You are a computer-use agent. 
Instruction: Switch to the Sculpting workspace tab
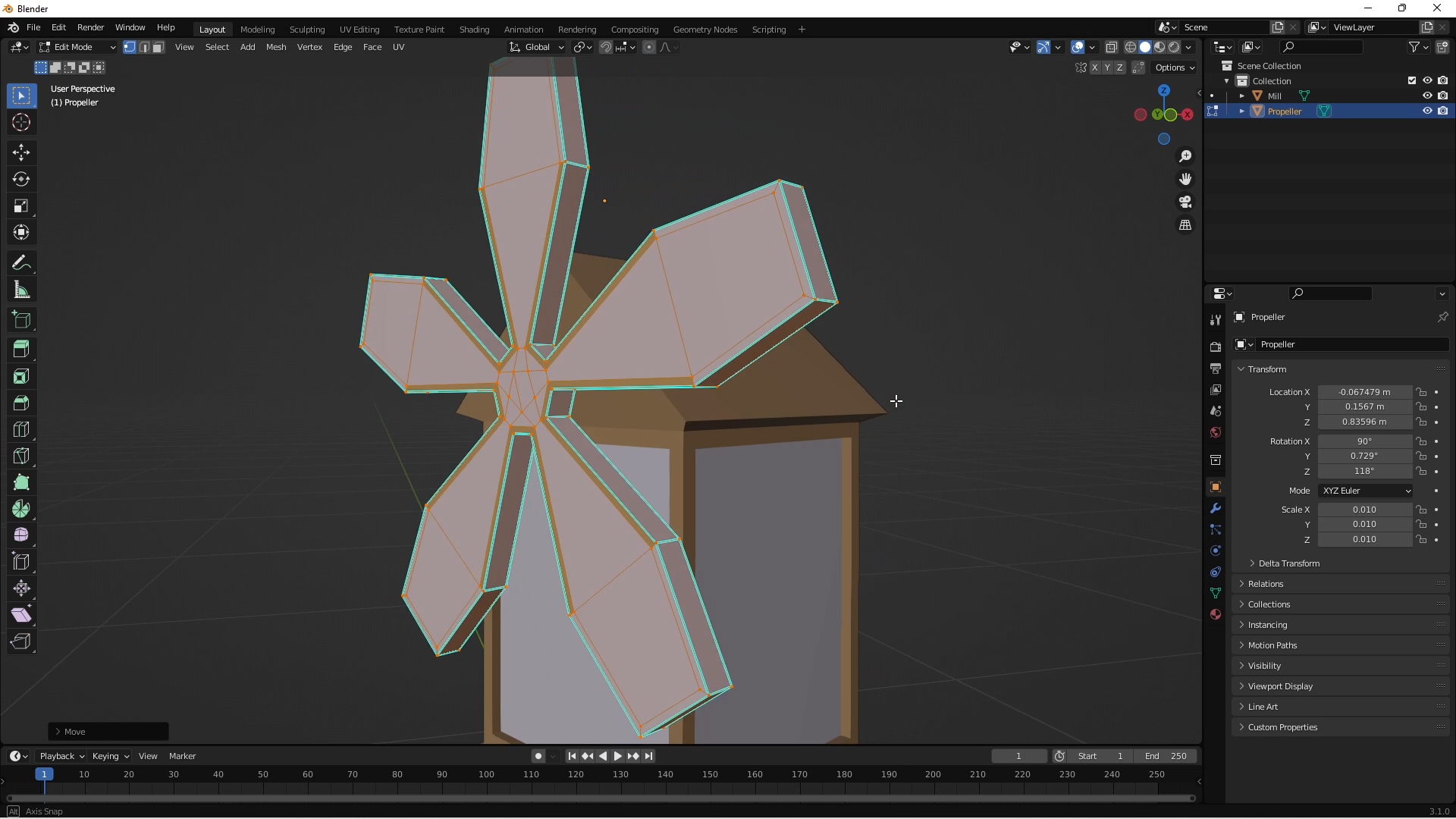[x=307, y=30]
